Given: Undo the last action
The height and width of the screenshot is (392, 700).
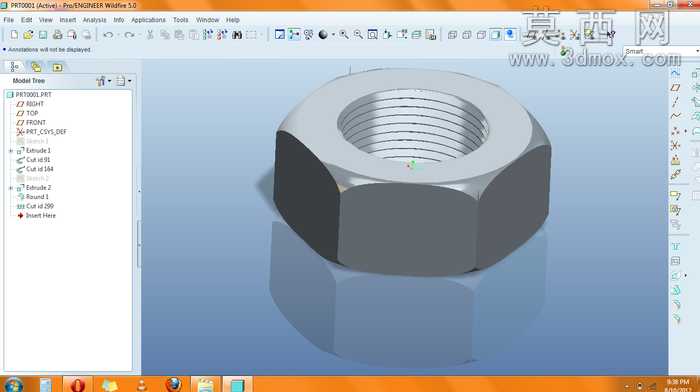Looking at the screenshot, I should pyautogui.click(x=108, y=34).
